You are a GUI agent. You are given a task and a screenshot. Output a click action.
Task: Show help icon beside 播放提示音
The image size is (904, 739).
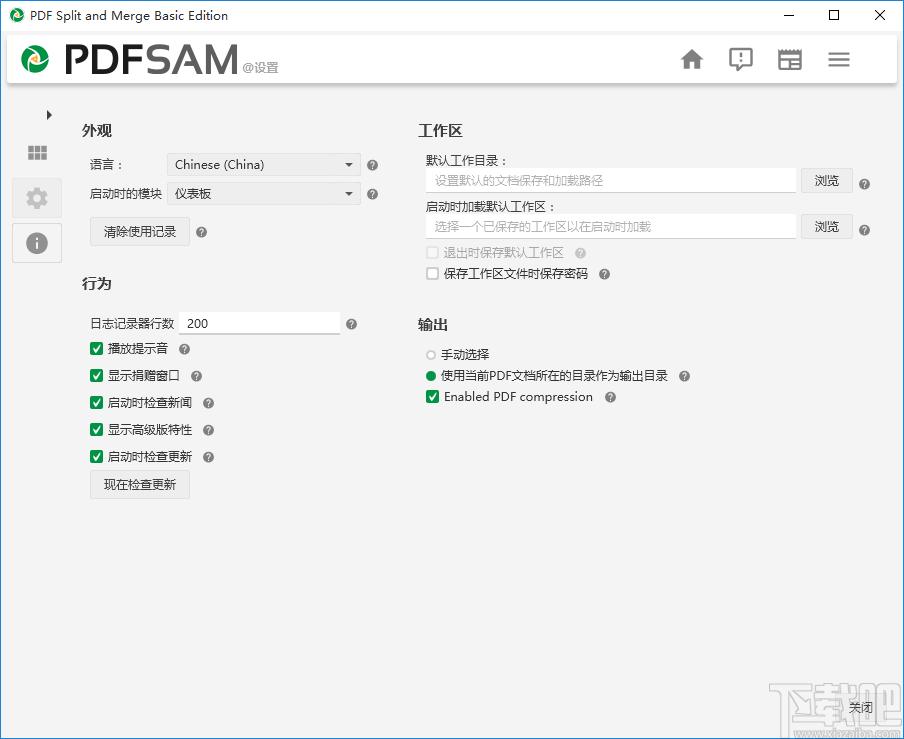[184, 349]
